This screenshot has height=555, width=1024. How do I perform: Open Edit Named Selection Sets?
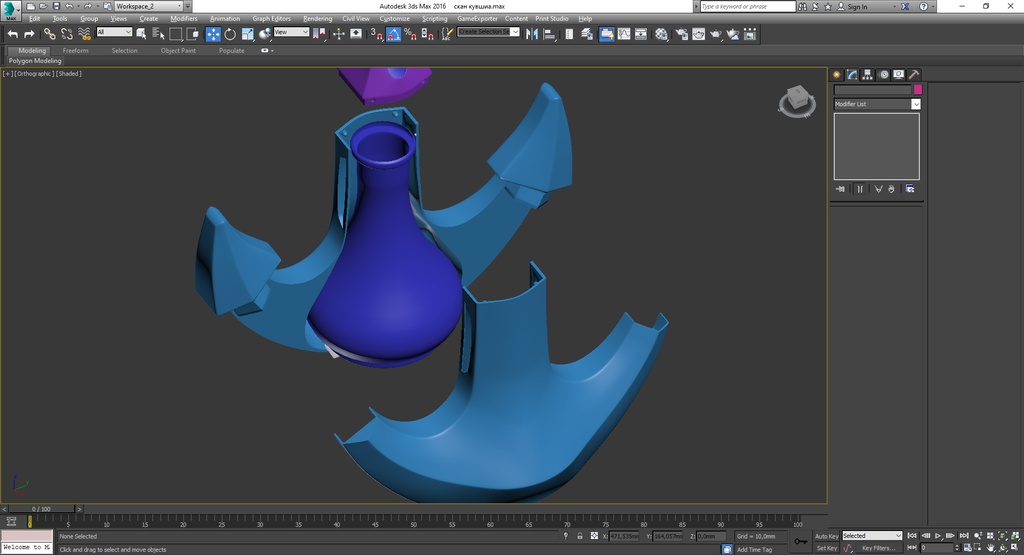coord(447,34)
